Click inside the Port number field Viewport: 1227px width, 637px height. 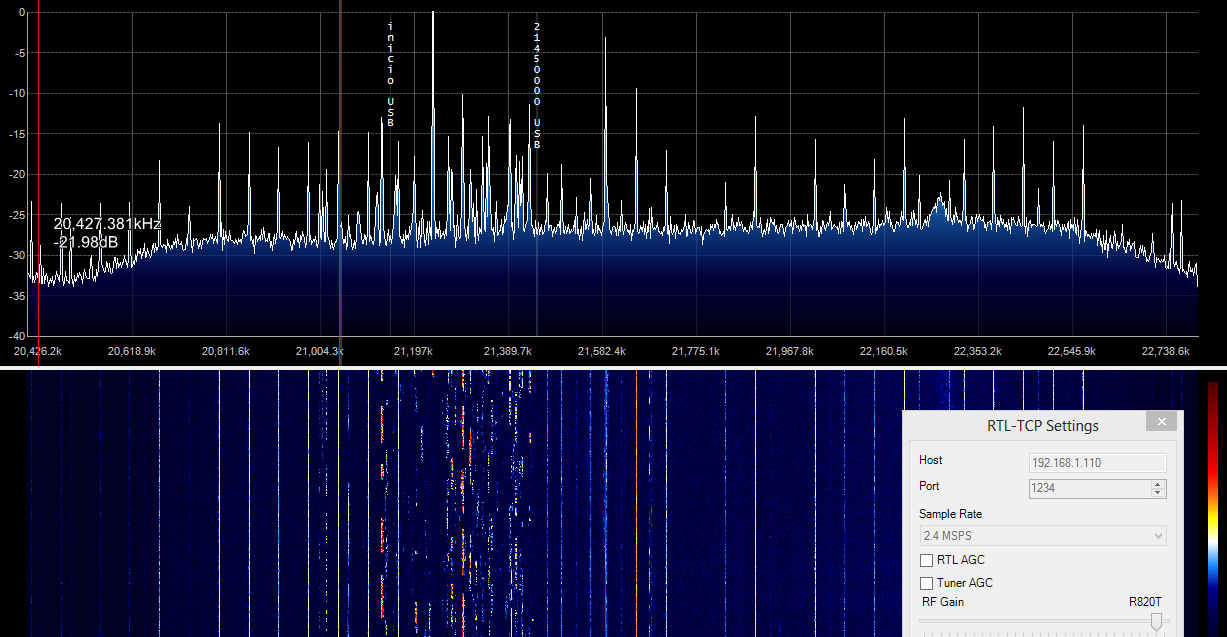click(x=1089, y=488)
